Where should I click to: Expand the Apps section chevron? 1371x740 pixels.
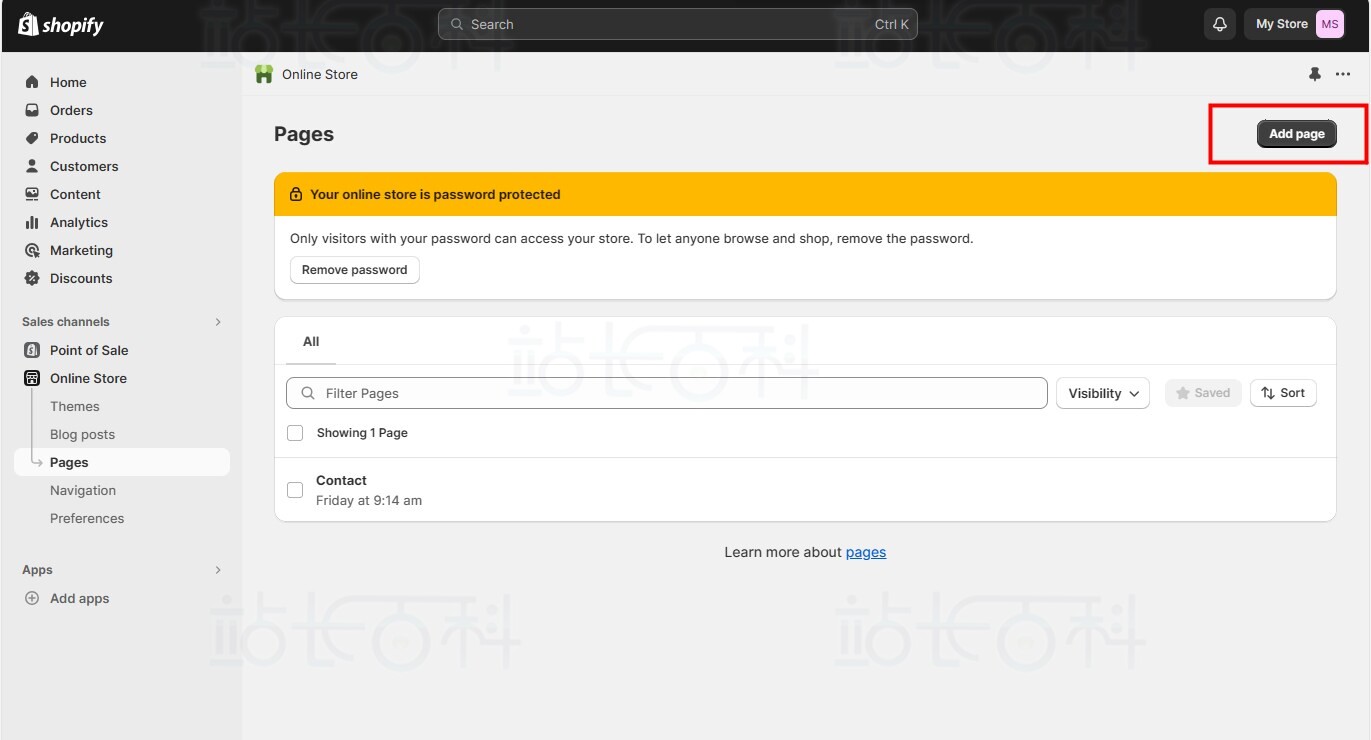(218, 570)
